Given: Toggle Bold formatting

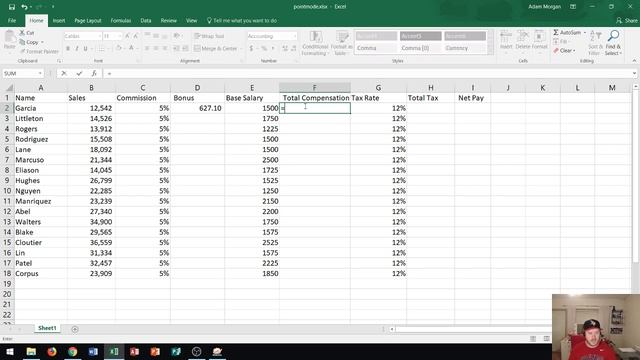Looking at the screenshot, I should [x=68, y=49].
